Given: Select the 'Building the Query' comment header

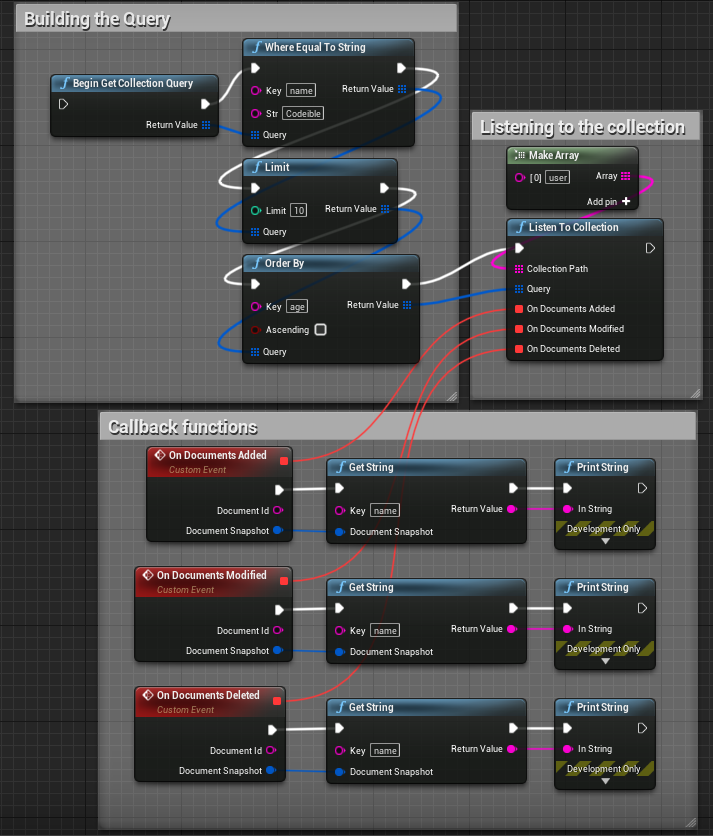Looking at the screenshot, I should click(x=236, y=19).
